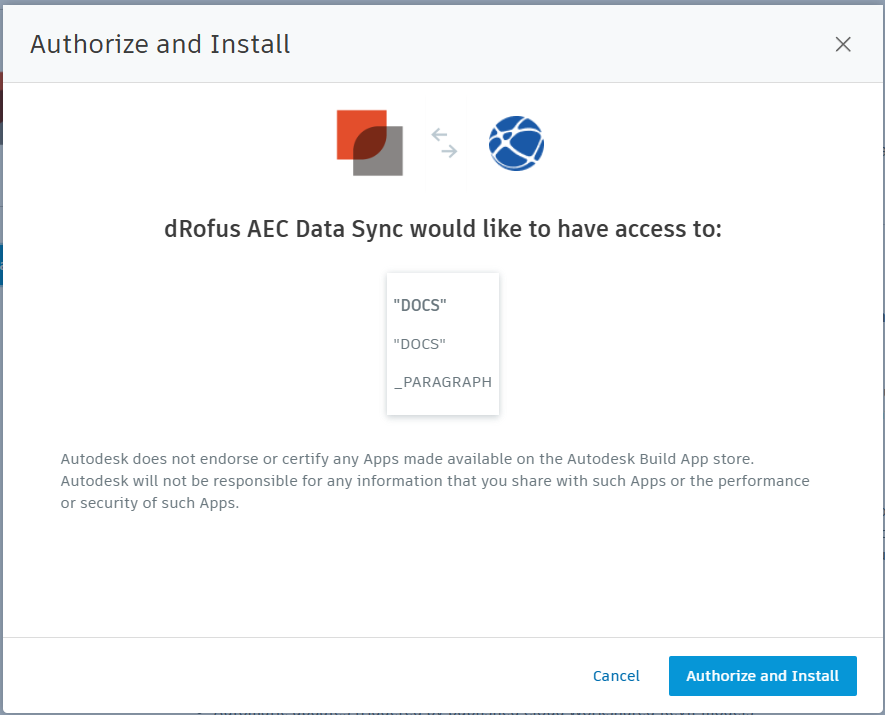Click the dark leaf-shaped overlap in the dRofus logo
Image resolution: width=885 pixels, height=715 pixels.
(370, 143)
